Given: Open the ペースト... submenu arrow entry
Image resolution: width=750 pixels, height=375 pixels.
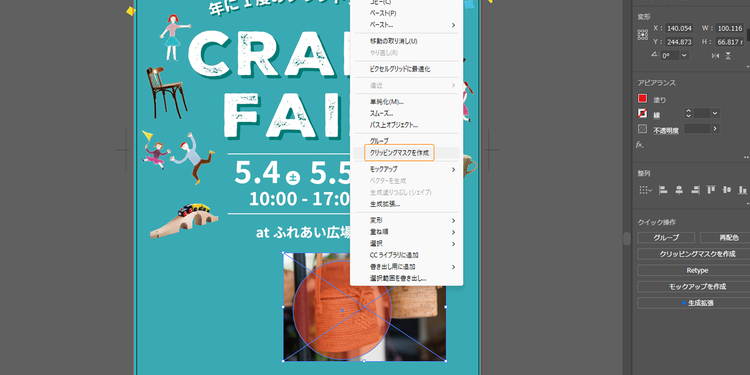Looking at the screenshot, I should (x=407, y=25).
